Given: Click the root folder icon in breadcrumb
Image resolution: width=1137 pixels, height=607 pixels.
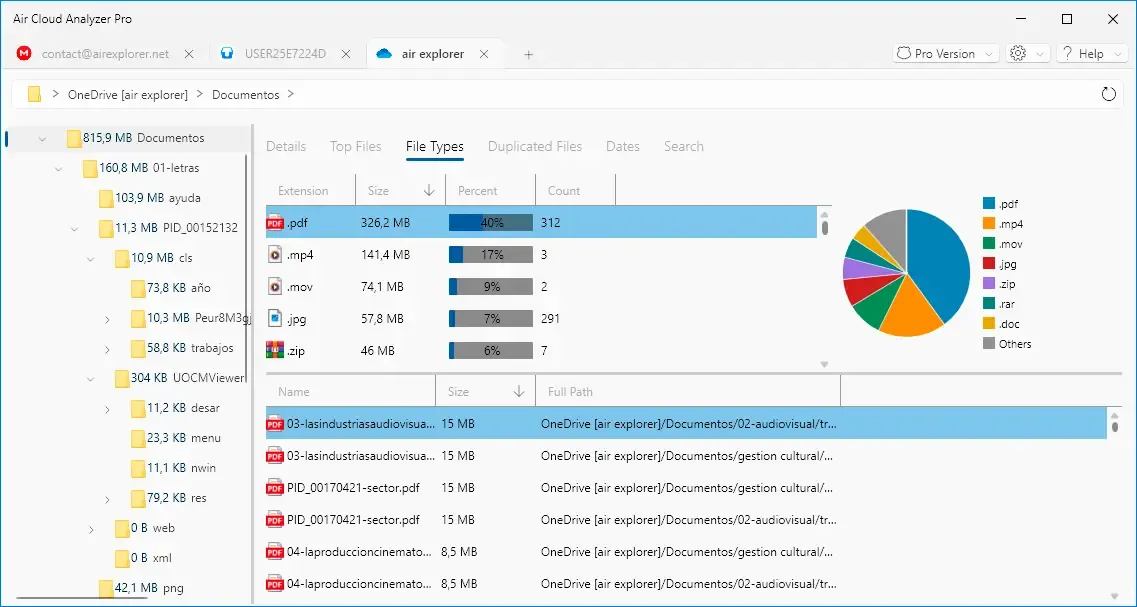Looking at the screenshot, I should [34, 94].
